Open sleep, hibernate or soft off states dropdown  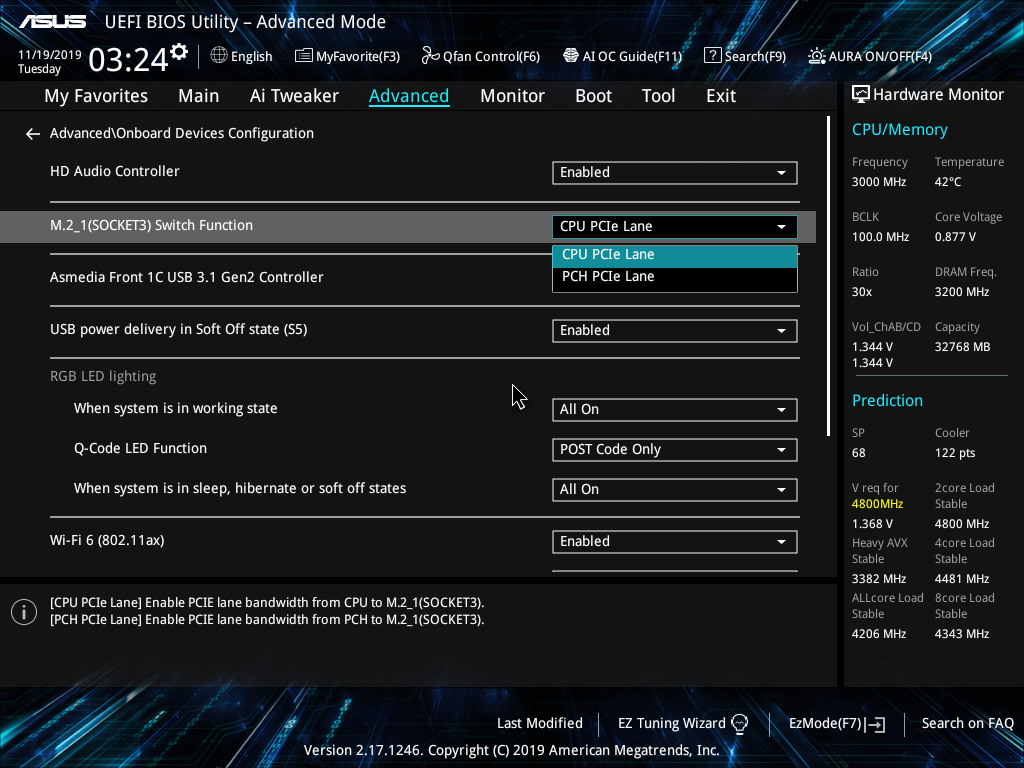tap(675, 490)
